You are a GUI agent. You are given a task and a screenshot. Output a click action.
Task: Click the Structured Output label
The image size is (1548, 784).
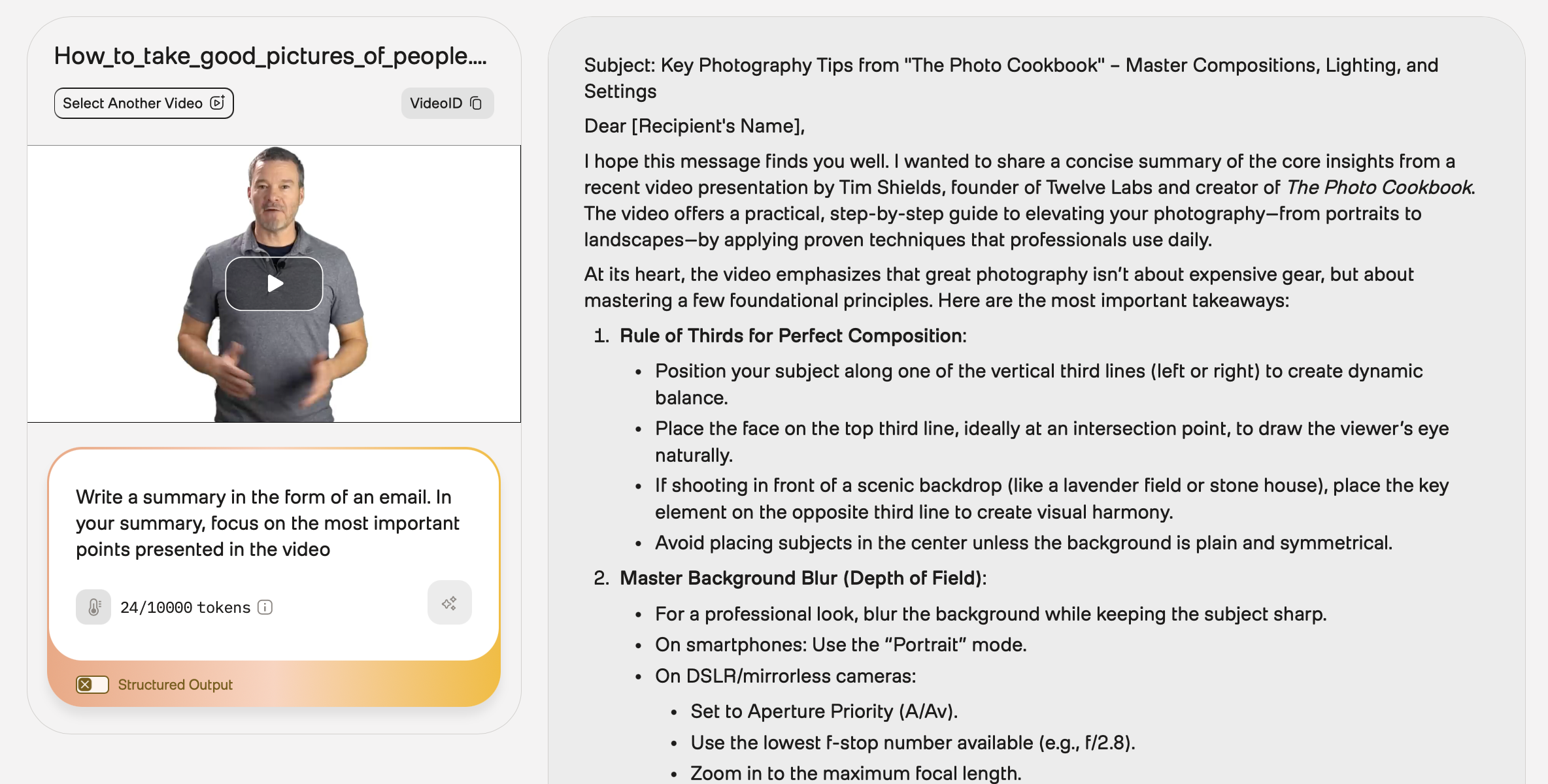coord(175,685)
